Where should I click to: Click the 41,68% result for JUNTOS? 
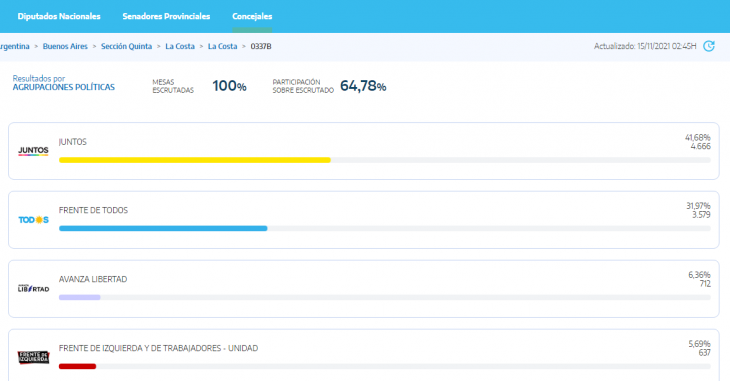[x=697, y=138]
